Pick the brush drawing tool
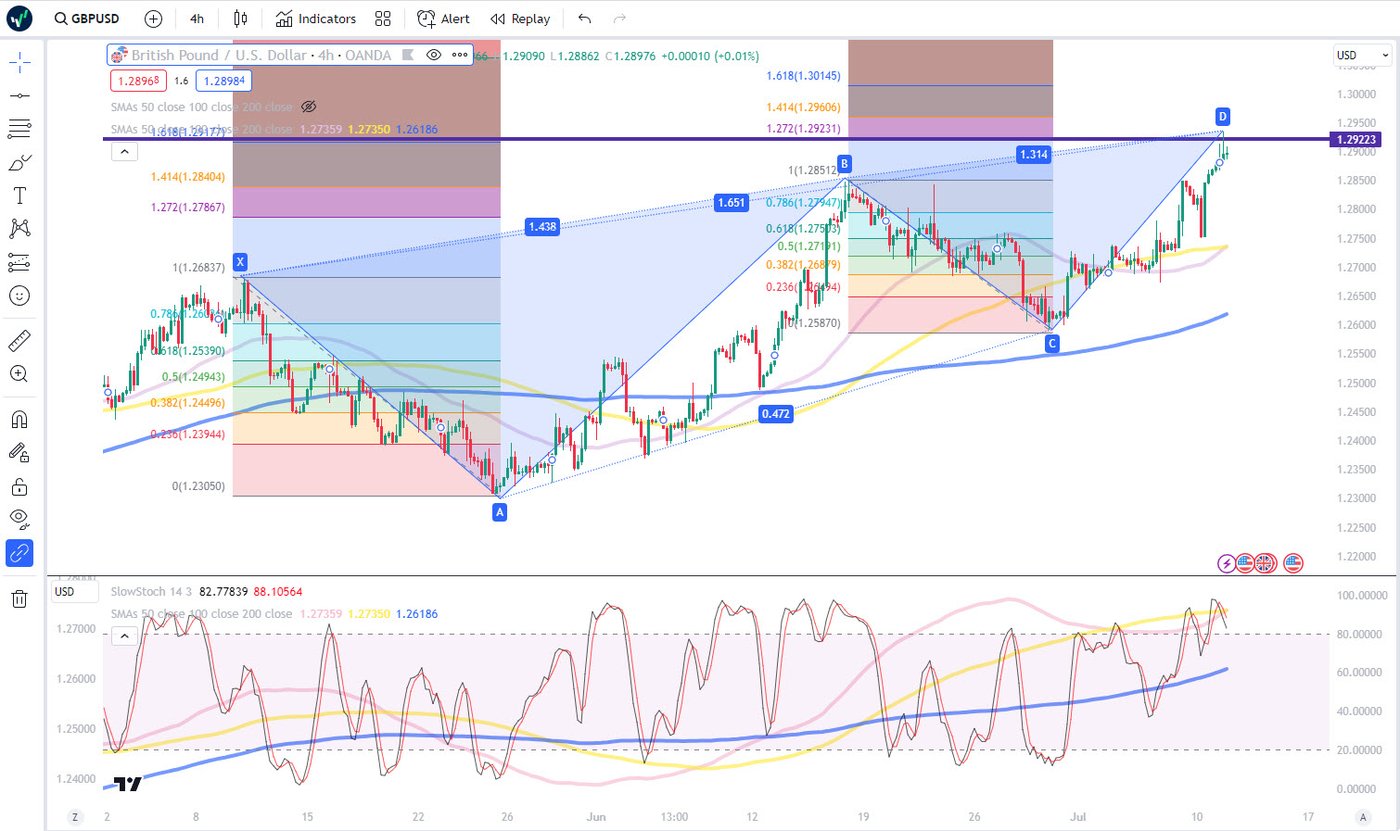 (x=19, y=162)
